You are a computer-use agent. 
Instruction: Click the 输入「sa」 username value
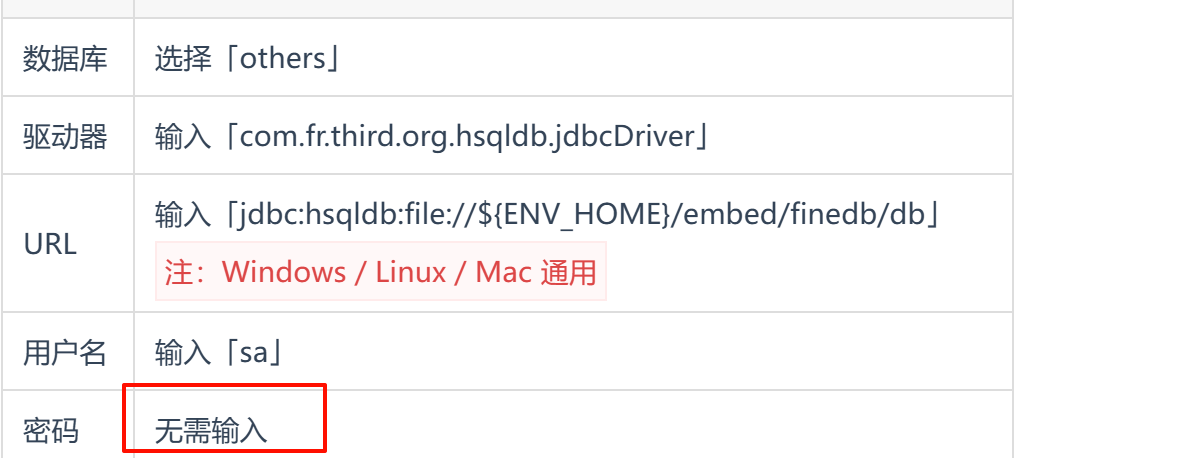(220, 352)
